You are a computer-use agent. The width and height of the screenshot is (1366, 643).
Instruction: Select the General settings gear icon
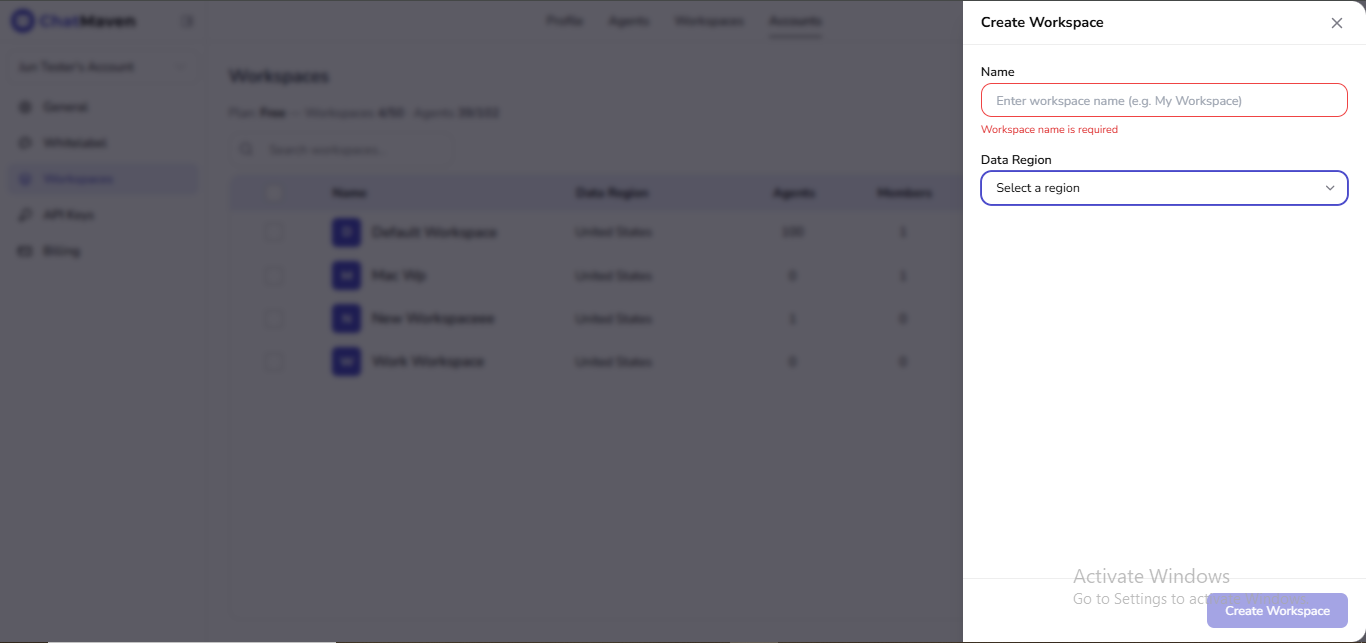[x=24, y=106]
